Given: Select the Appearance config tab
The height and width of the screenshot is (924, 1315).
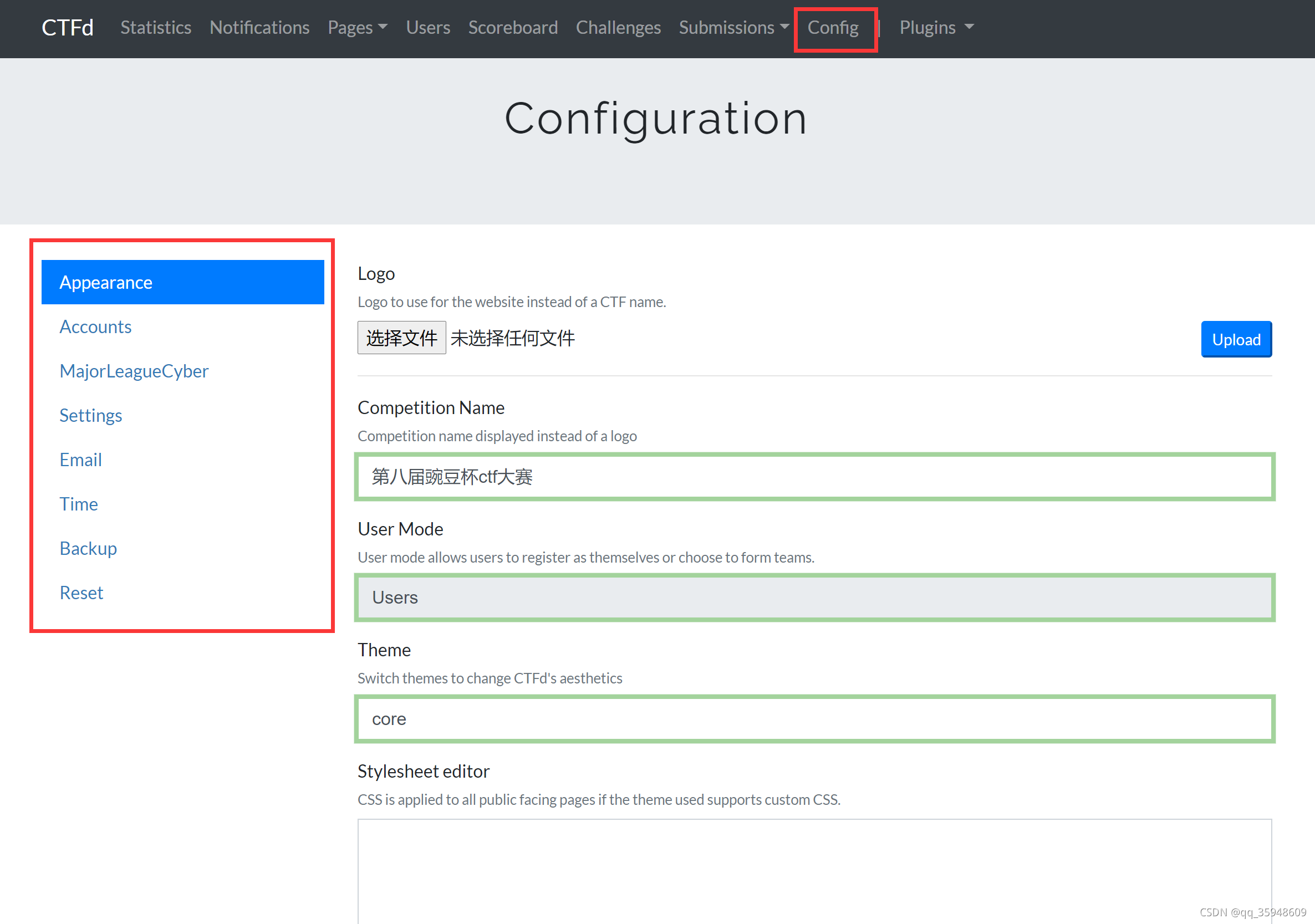Looking at the screenshot, I should pyautogui.click(x=183, y=282).
